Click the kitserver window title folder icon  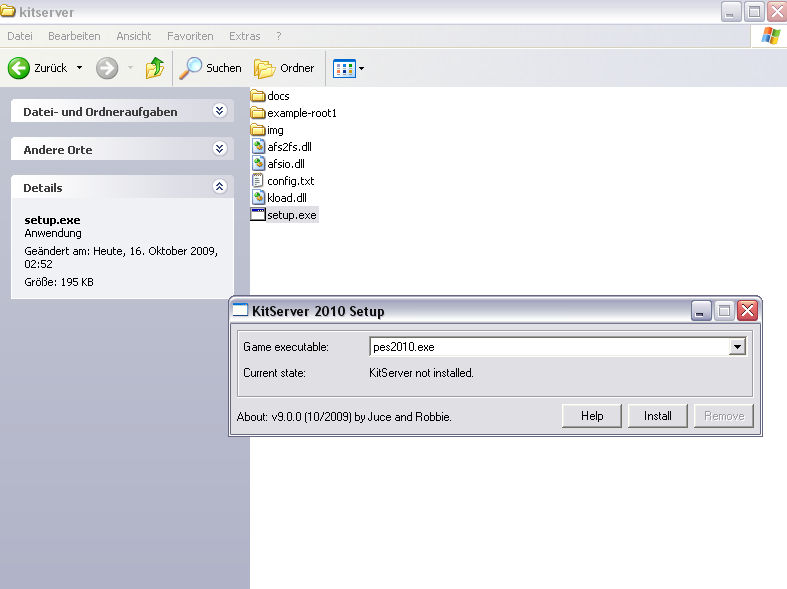click(8, 11)
